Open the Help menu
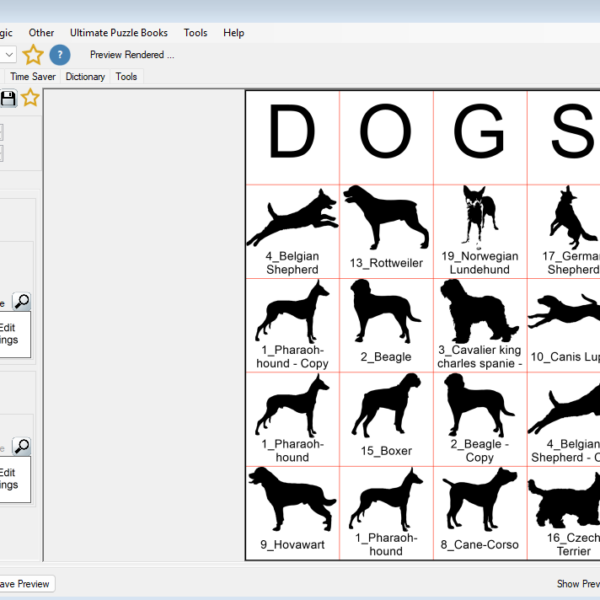 click(x=234, y=33)
